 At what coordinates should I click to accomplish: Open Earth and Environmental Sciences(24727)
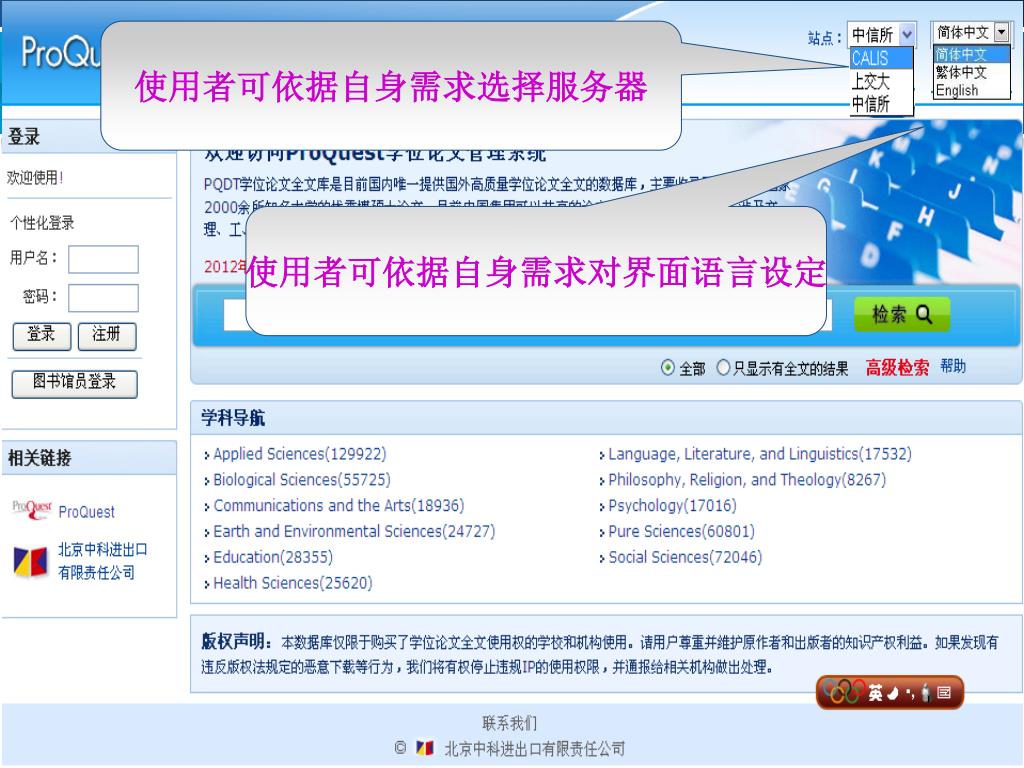coord(354,532)
